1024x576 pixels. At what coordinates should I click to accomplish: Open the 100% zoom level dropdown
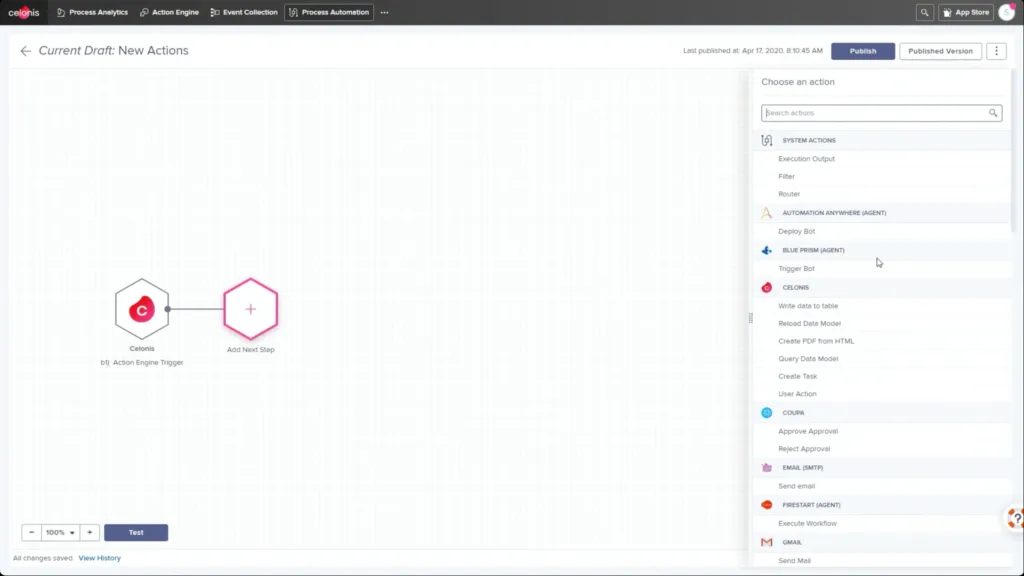coord(60,532)
